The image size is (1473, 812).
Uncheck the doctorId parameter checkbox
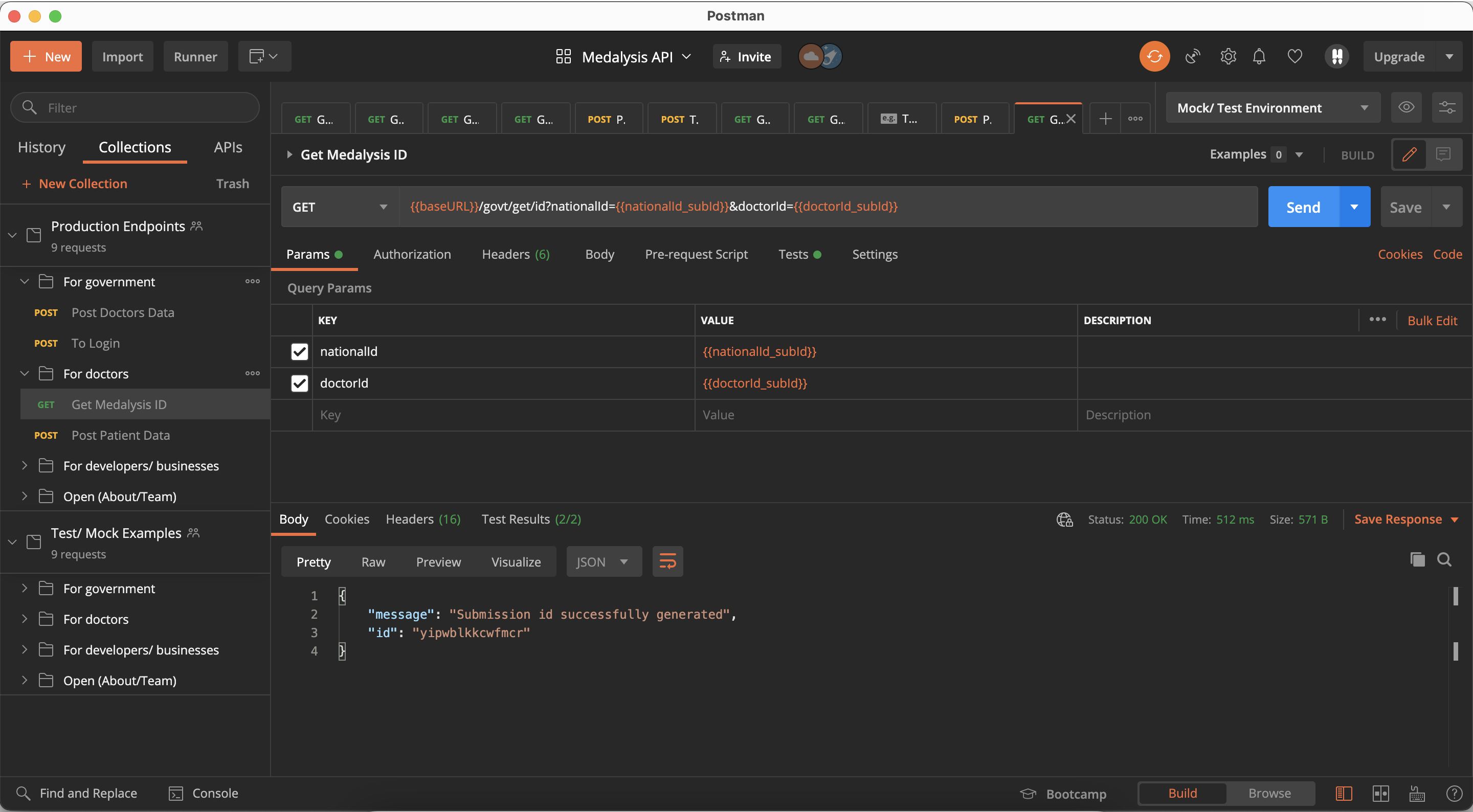299,383
